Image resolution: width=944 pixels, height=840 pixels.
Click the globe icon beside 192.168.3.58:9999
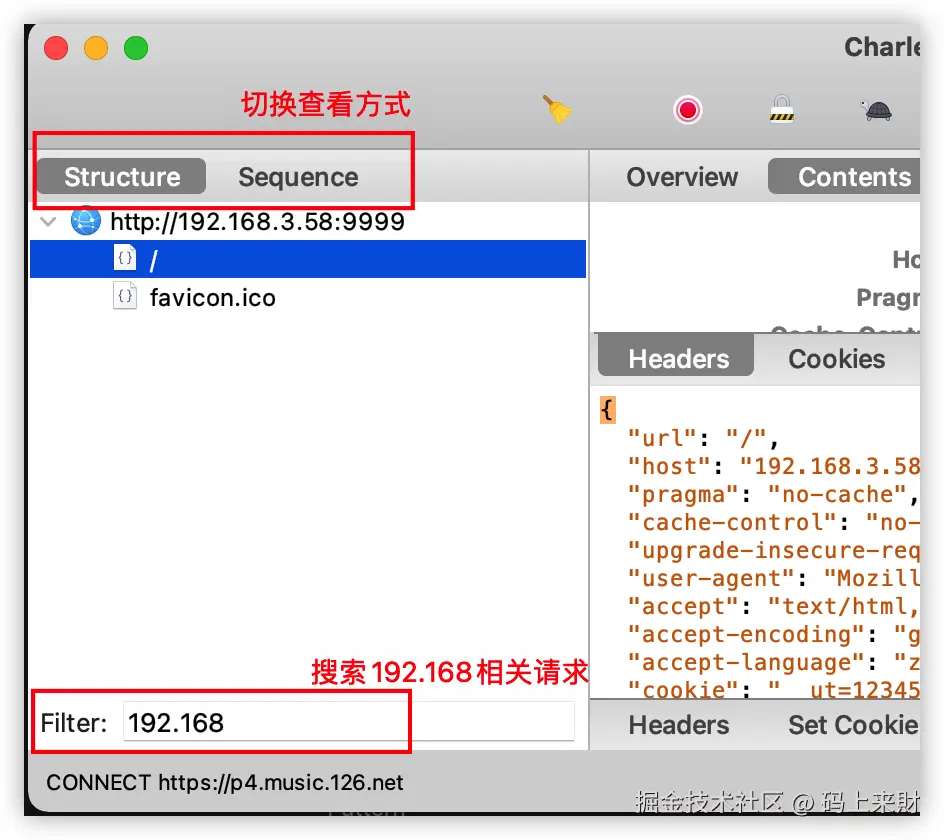pos(85,221)
